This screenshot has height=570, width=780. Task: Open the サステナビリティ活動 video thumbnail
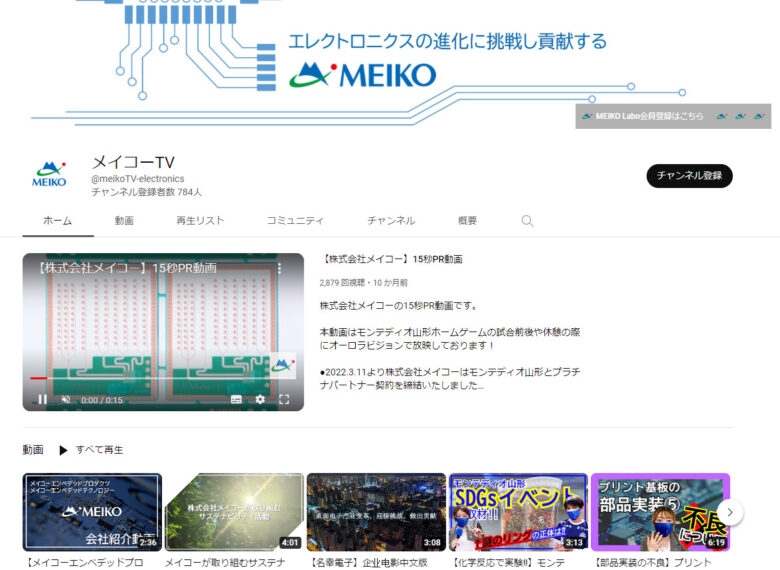pyautogui.click(x=234, y=512)
